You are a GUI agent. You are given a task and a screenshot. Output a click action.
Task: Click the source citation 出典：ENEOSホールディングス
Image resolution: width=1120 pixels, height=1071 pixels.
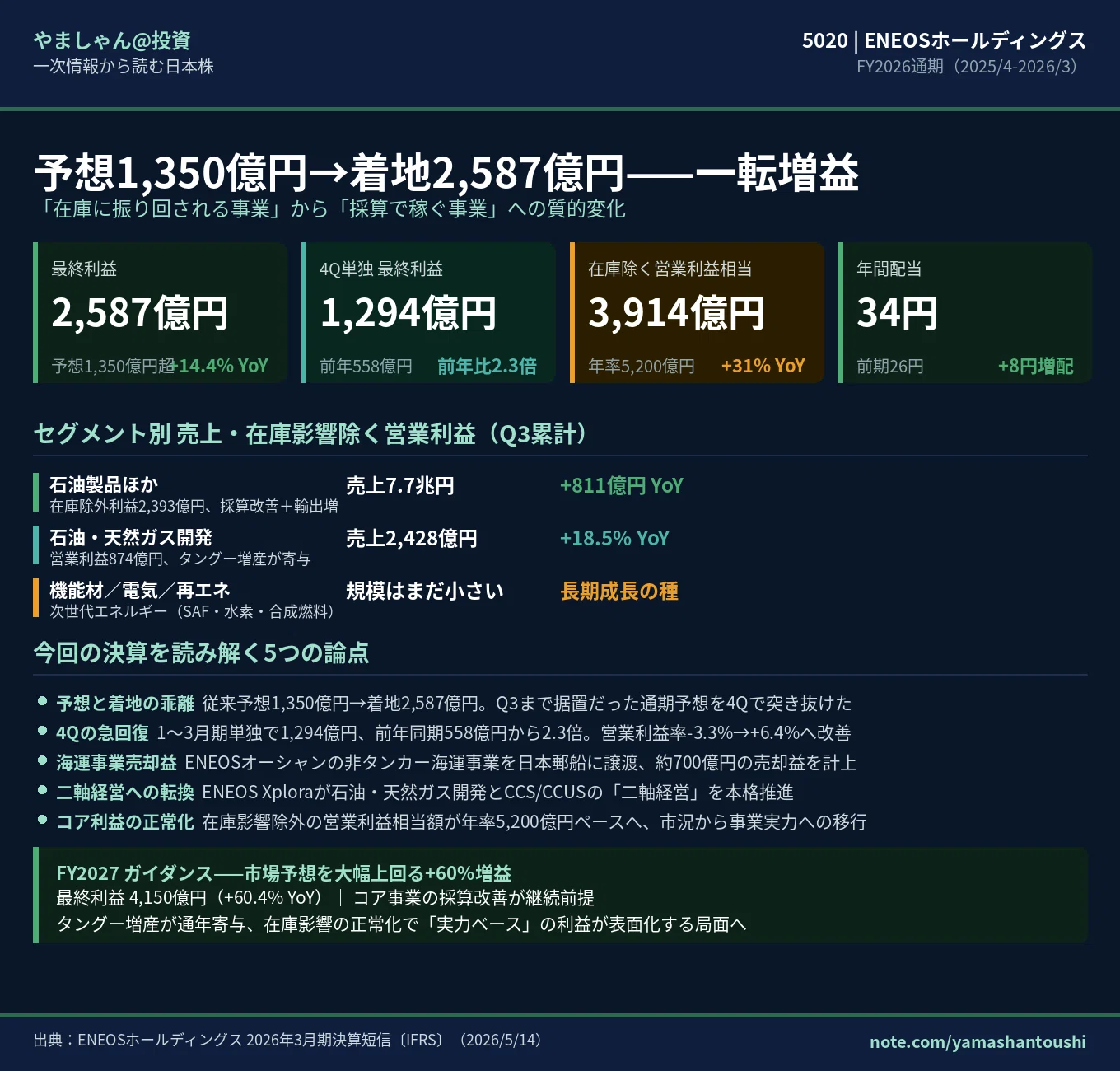coord(288,1040)
